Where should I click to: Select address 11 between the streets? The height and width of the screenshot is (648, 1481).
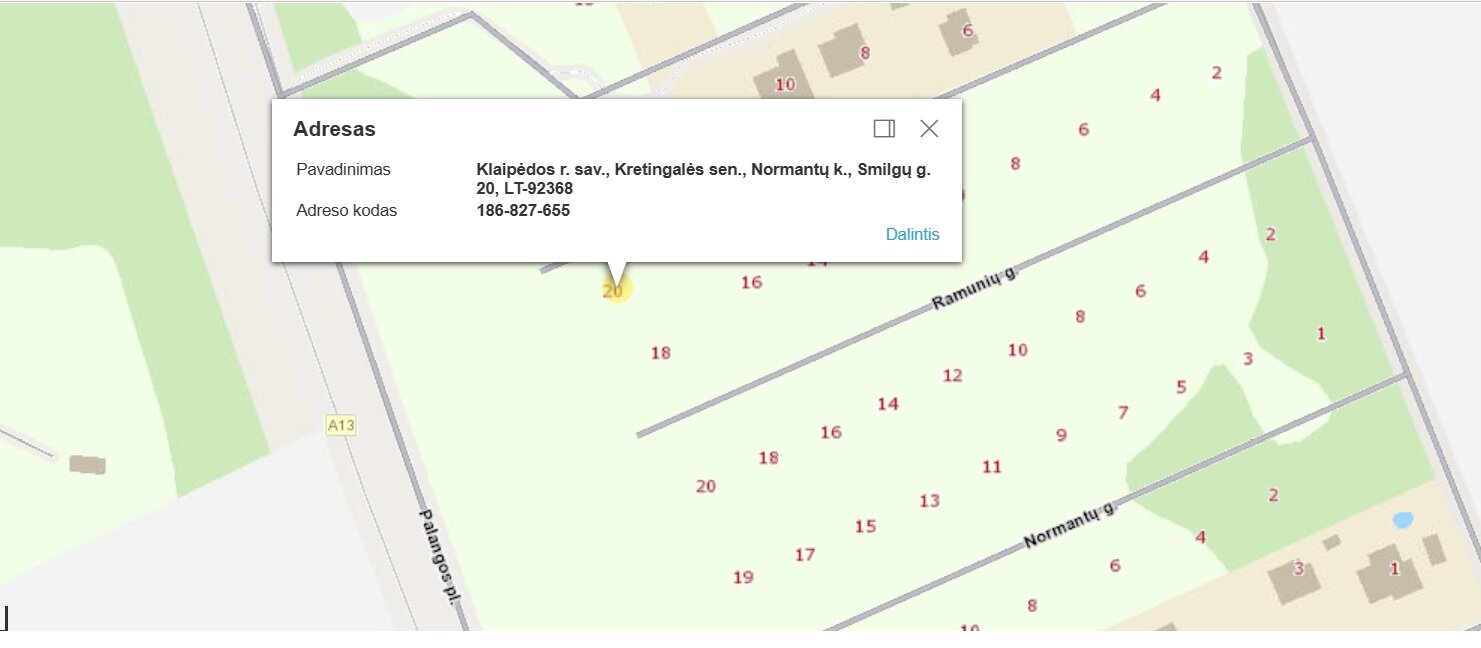point(991,467)
